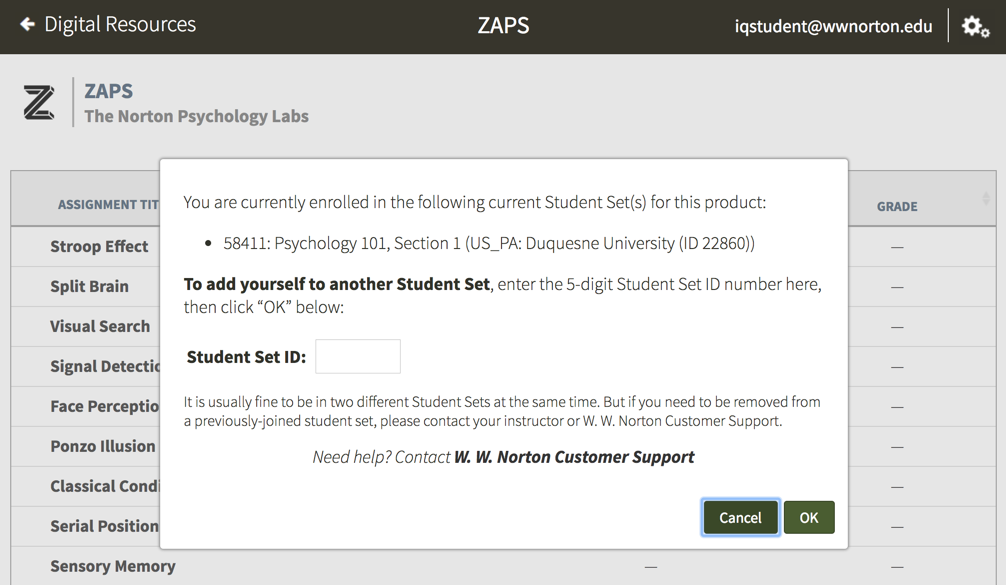The width and height of the screenshot is (1006, 585).
Task: Go back to Digital Resources
Action: pos(120,25)
